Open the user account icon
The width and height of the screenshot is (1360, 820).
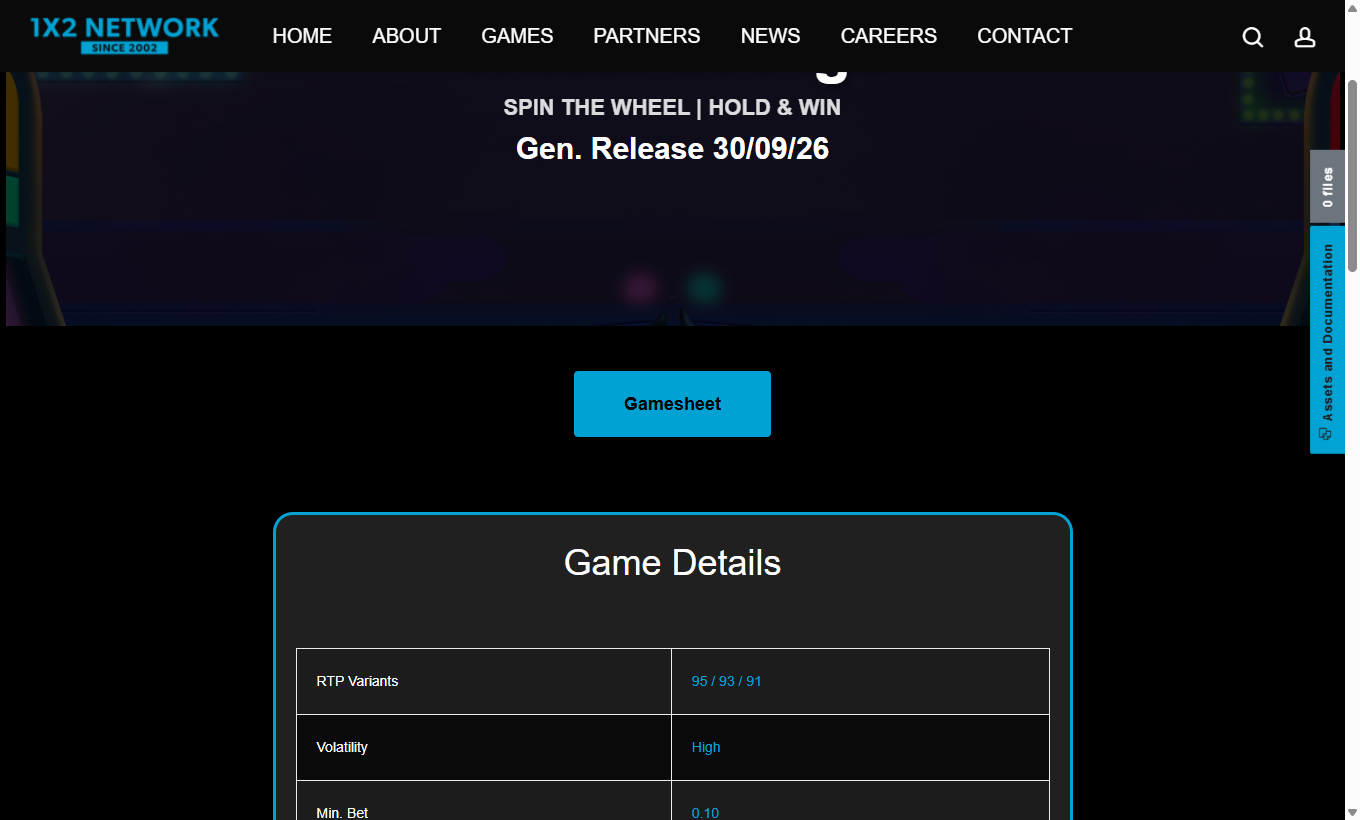pyautogui.click(x=1304, y=37)
